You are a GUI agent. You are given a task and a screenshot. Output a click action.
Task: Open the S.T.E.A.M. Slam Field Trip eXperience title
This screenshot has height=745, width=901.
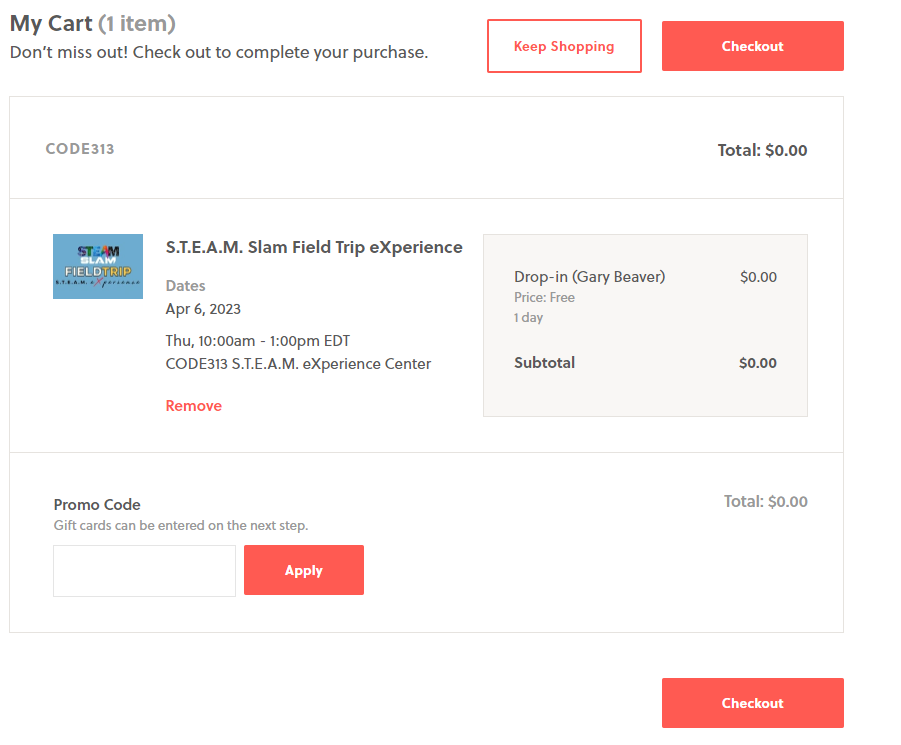pyautogui.click(x=314, y=247)
